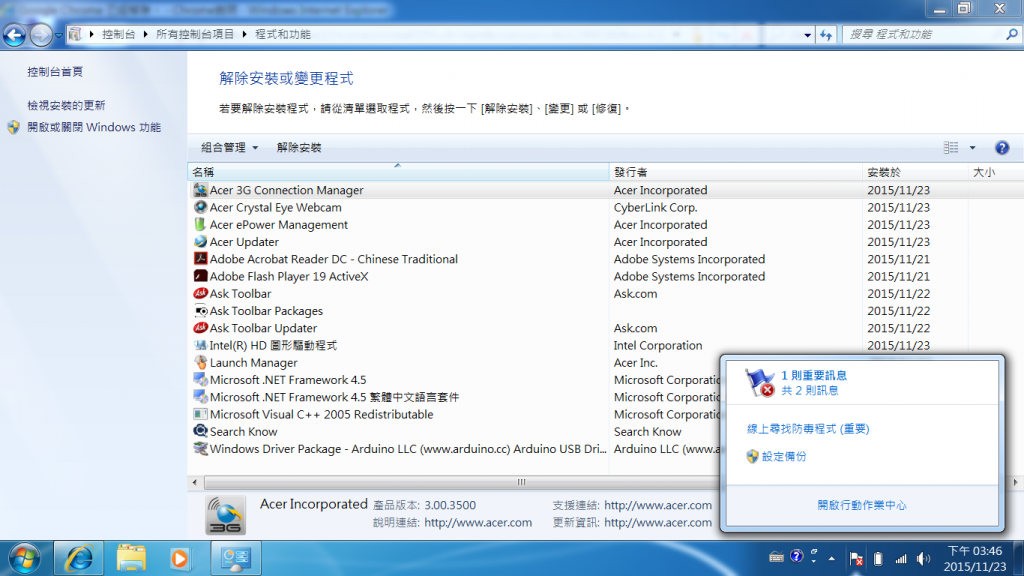The height and width of the screenshot is (576, 1024).
Task: Click the network signal tray icon
Action: [901, 558]
